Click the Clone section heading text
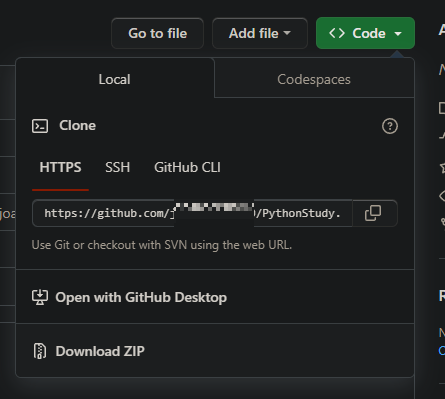Viewport: 445px width, 399px height. [x=77, y=126]
